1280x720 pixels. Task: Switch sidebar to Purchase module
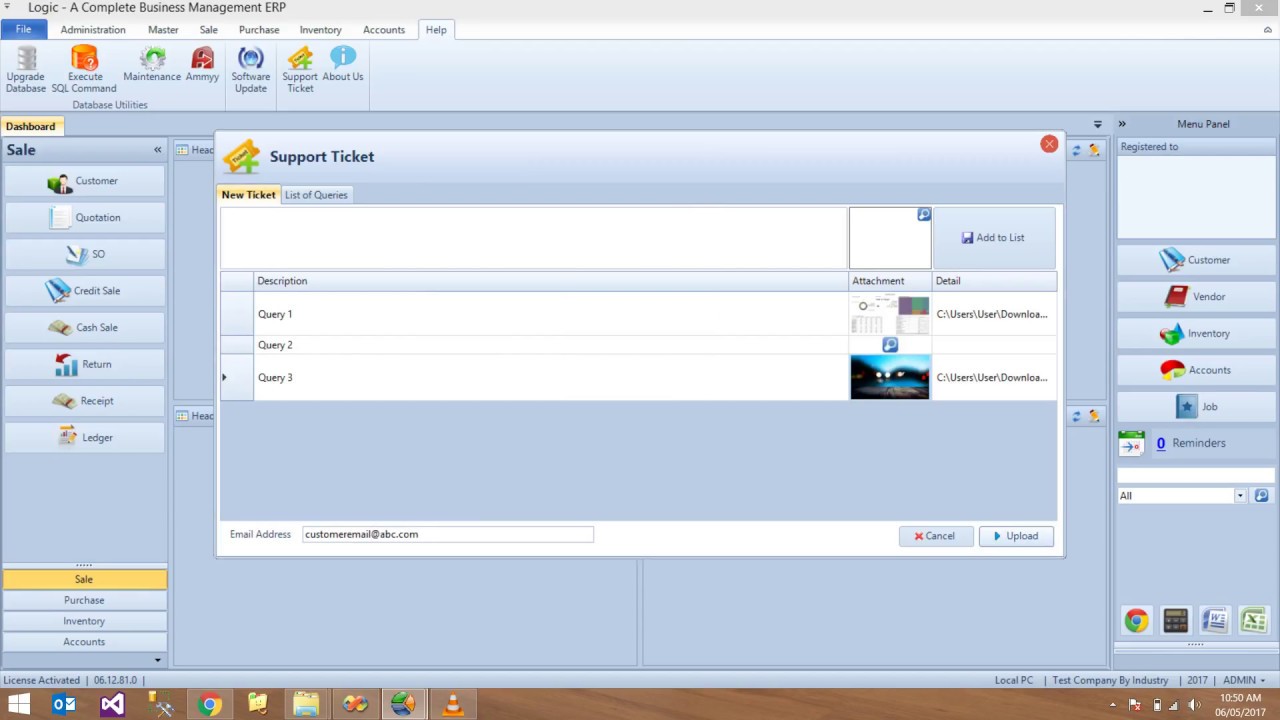84,600
